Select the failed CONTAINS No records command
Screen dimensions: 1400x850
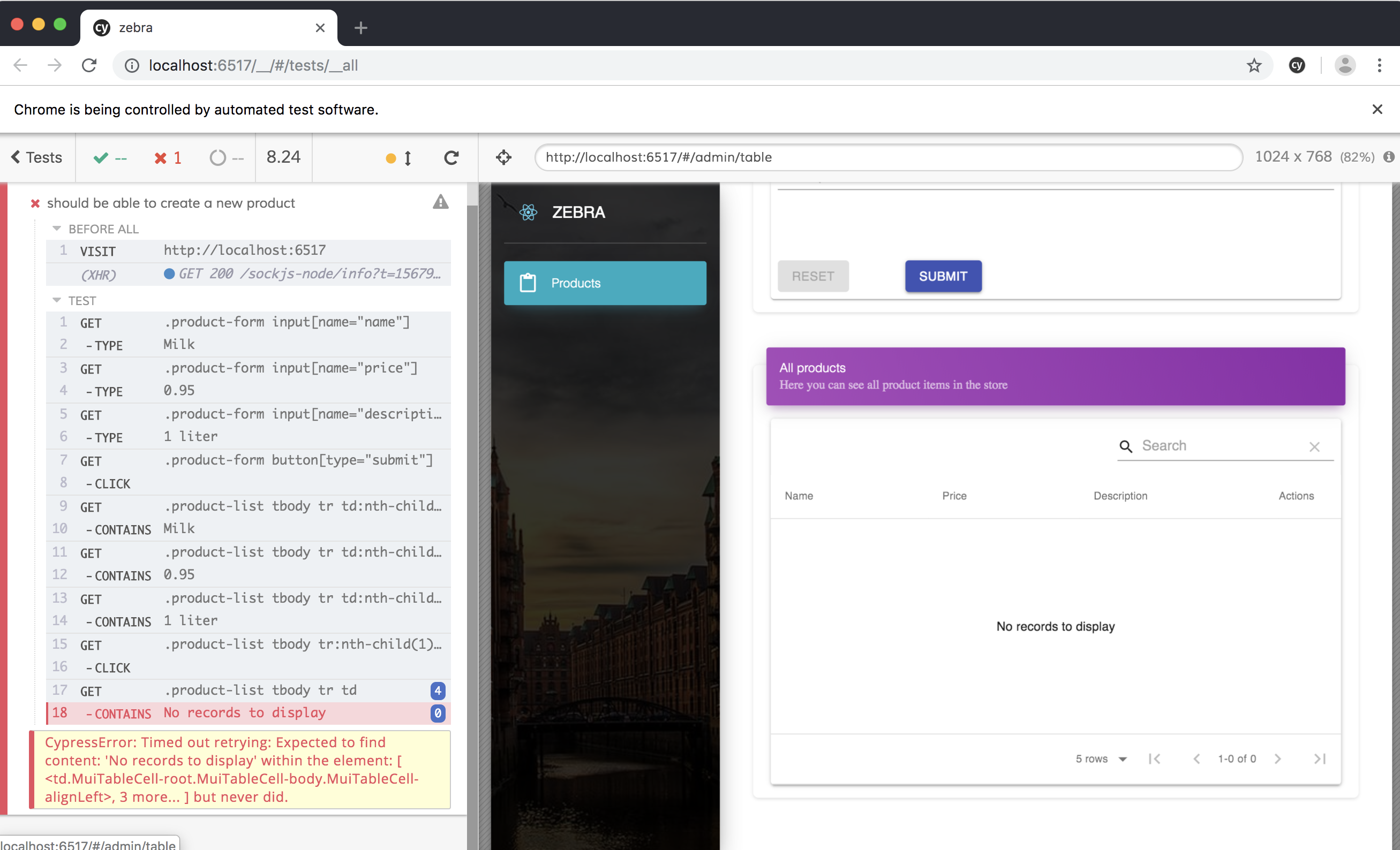click(244, 713)
